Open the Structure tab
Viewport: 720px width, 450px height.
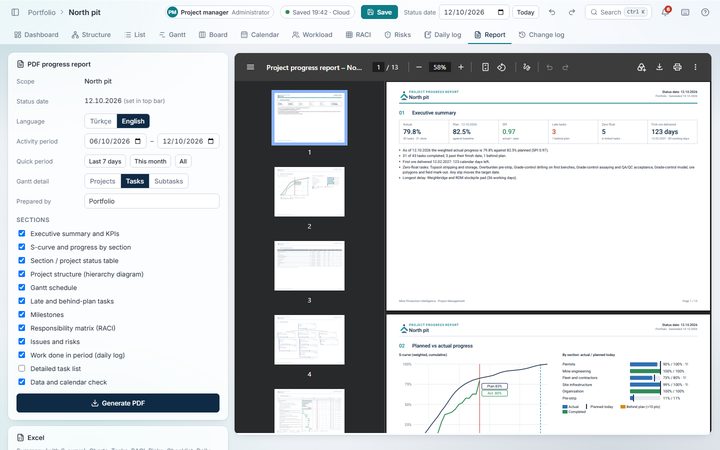click(x=91, y=34)
